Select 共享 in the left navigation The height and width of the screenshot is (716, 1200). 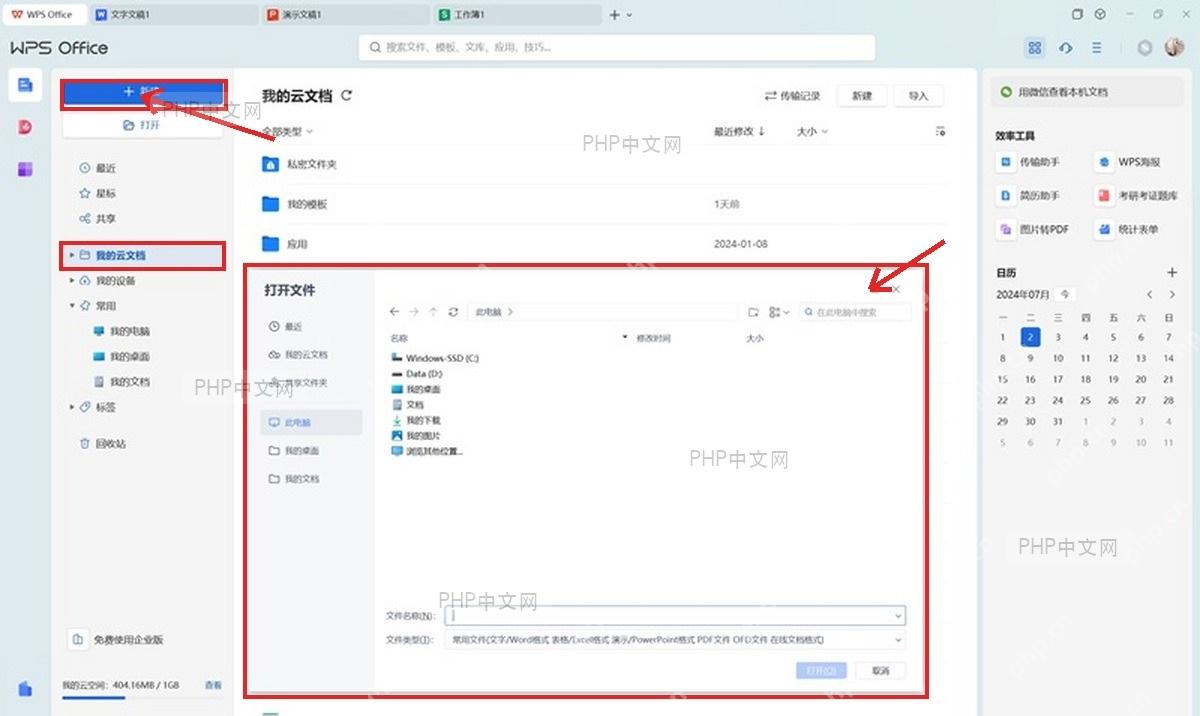tap(97, 218)
